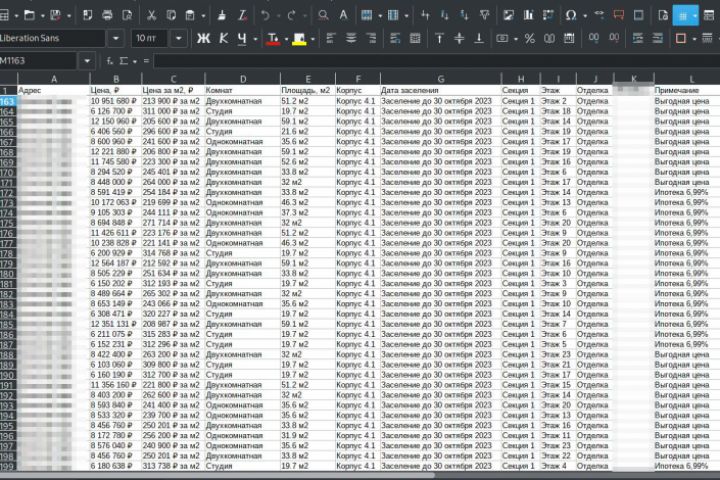
Task: Select cell 320 227 ₽ за м2
Action: tap(173, 314)
